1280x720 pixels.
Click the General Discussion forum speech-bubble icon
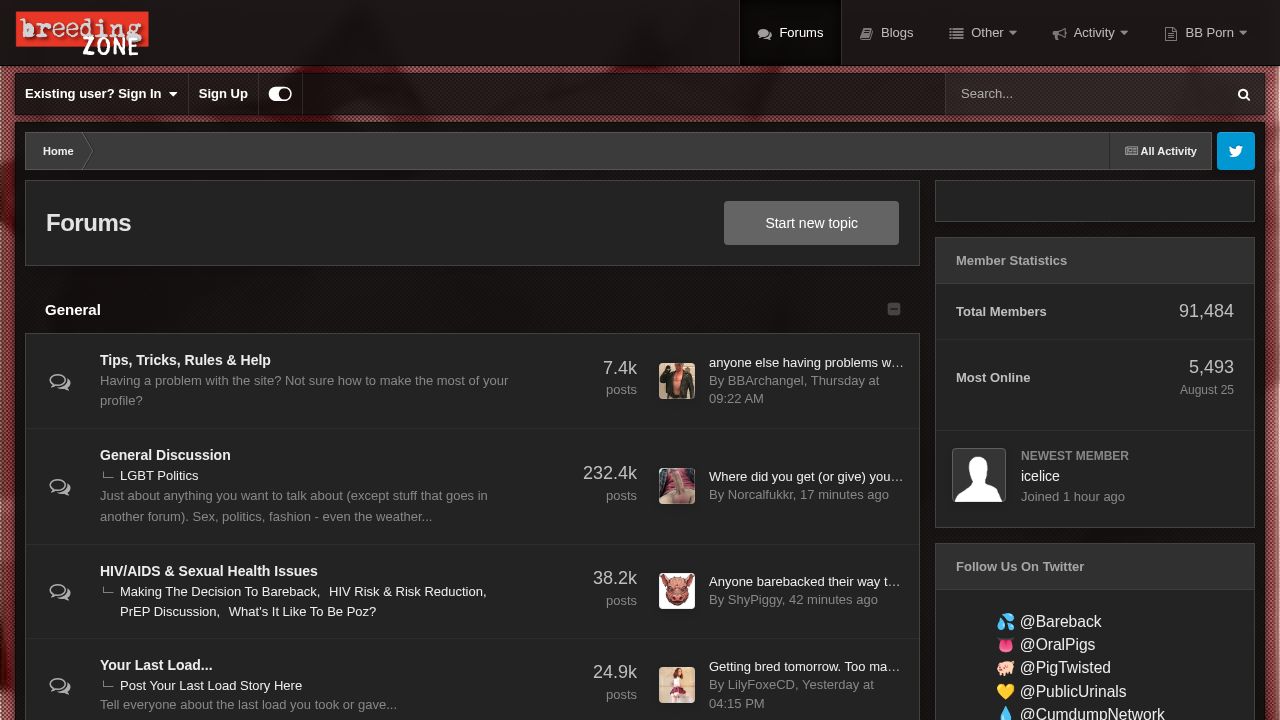point(60,487)
